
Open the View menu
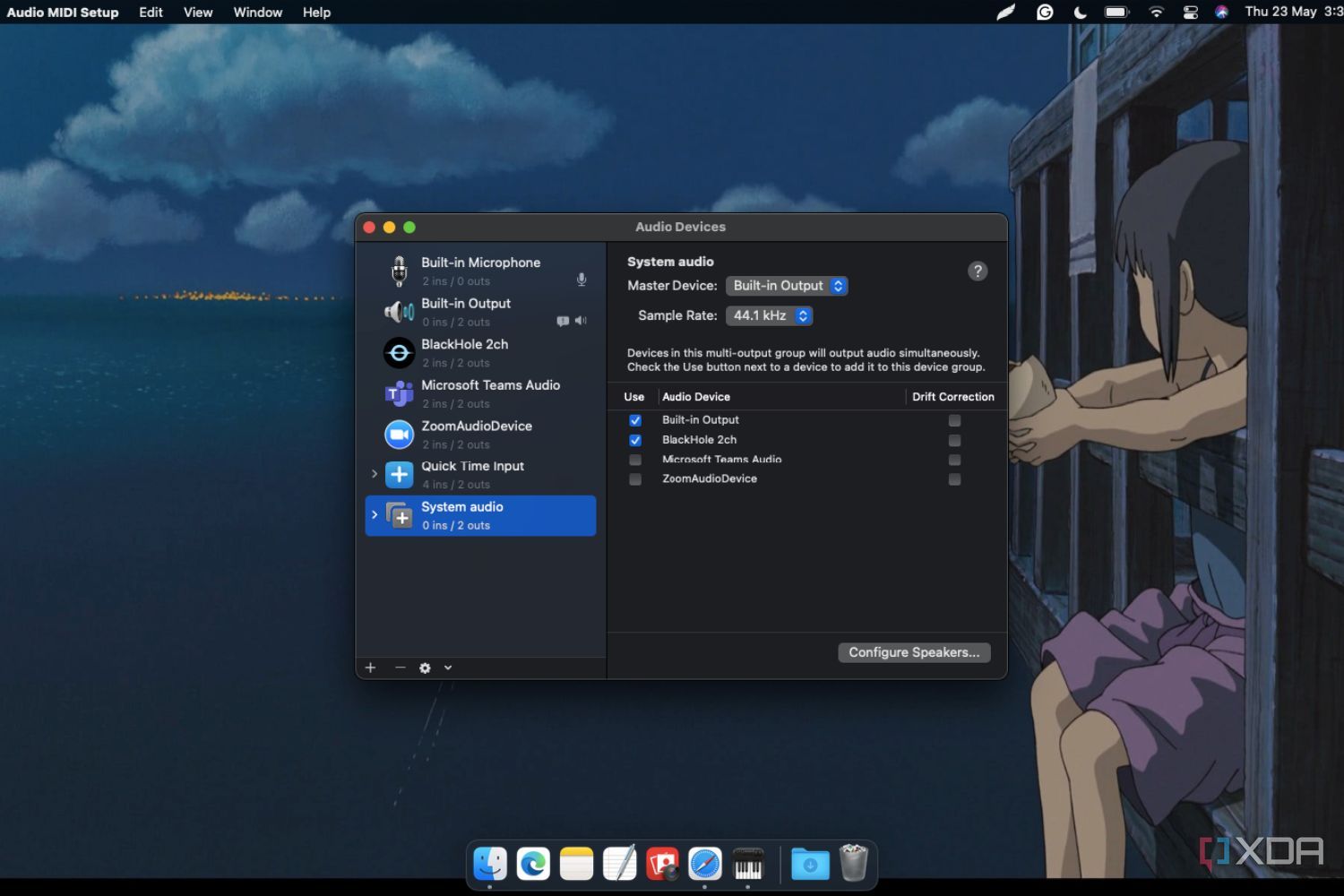click(x=198, y=12)
